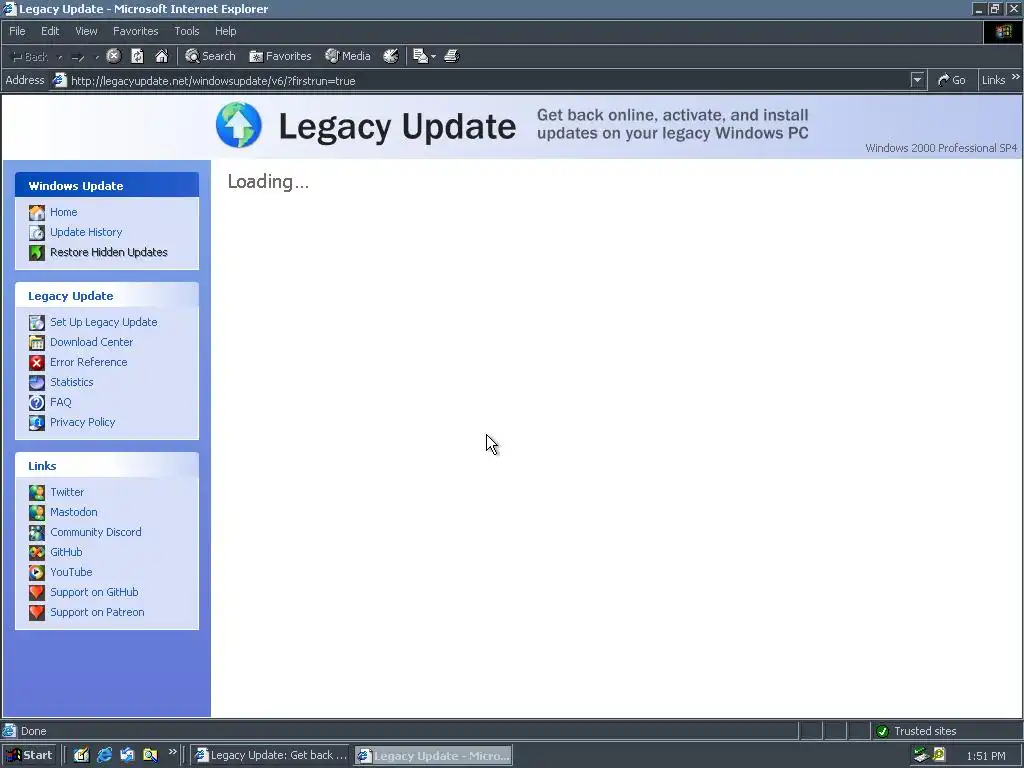
Task: Open the Search pane in toolbar
Action: click(x=210, y=56)
